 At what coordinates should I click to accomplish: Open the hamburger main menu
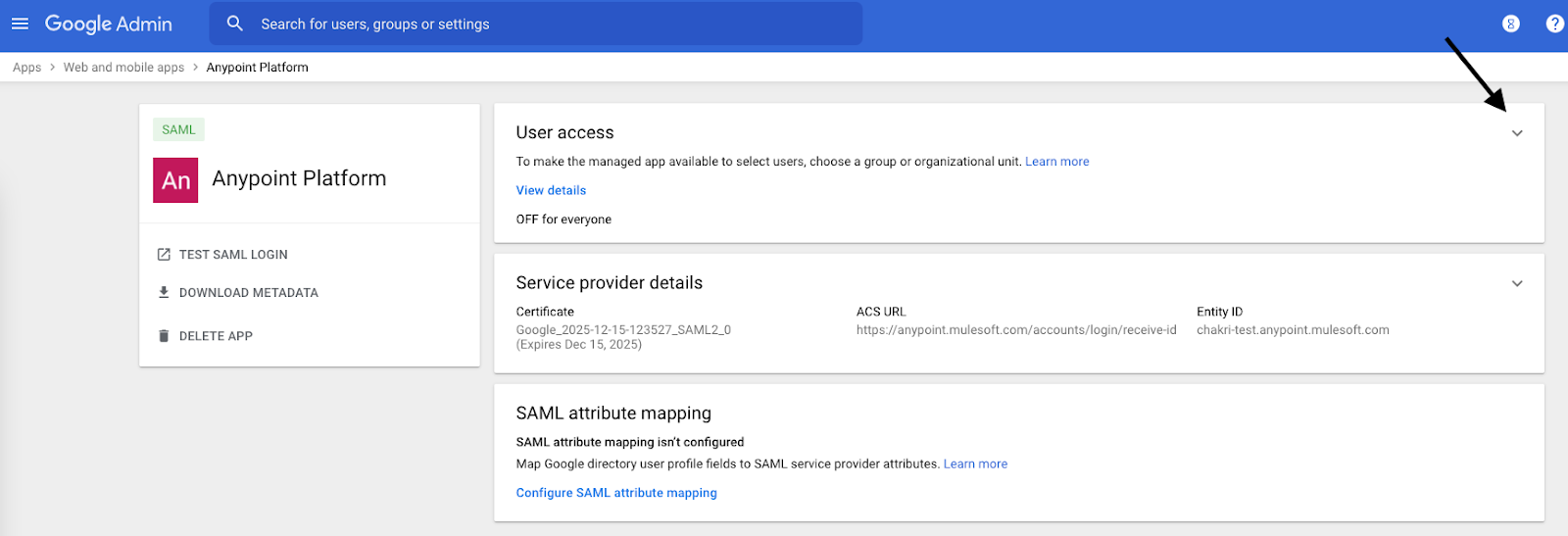coord(20,24)
